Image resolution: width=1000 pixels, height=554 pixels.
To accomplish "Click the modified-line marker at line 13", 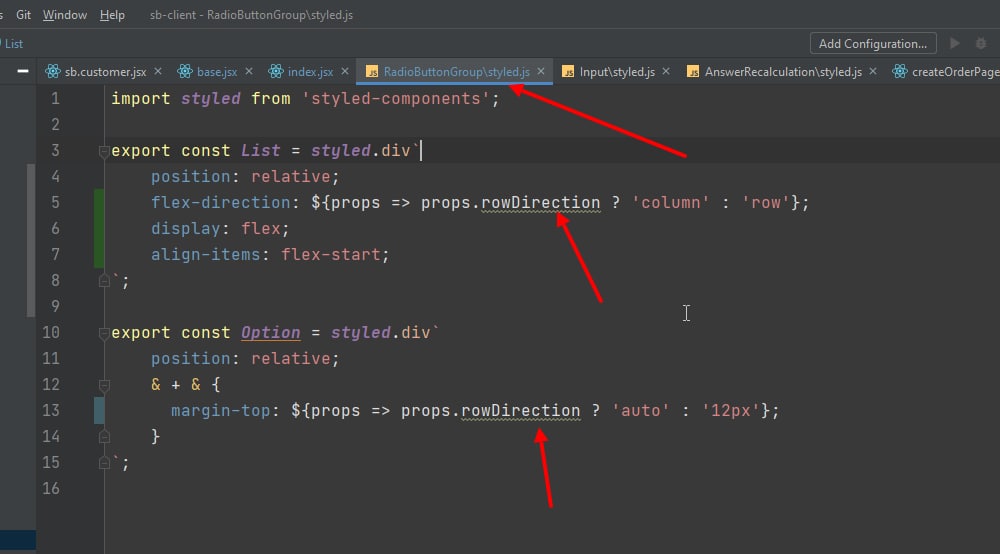I will (99, 410).
